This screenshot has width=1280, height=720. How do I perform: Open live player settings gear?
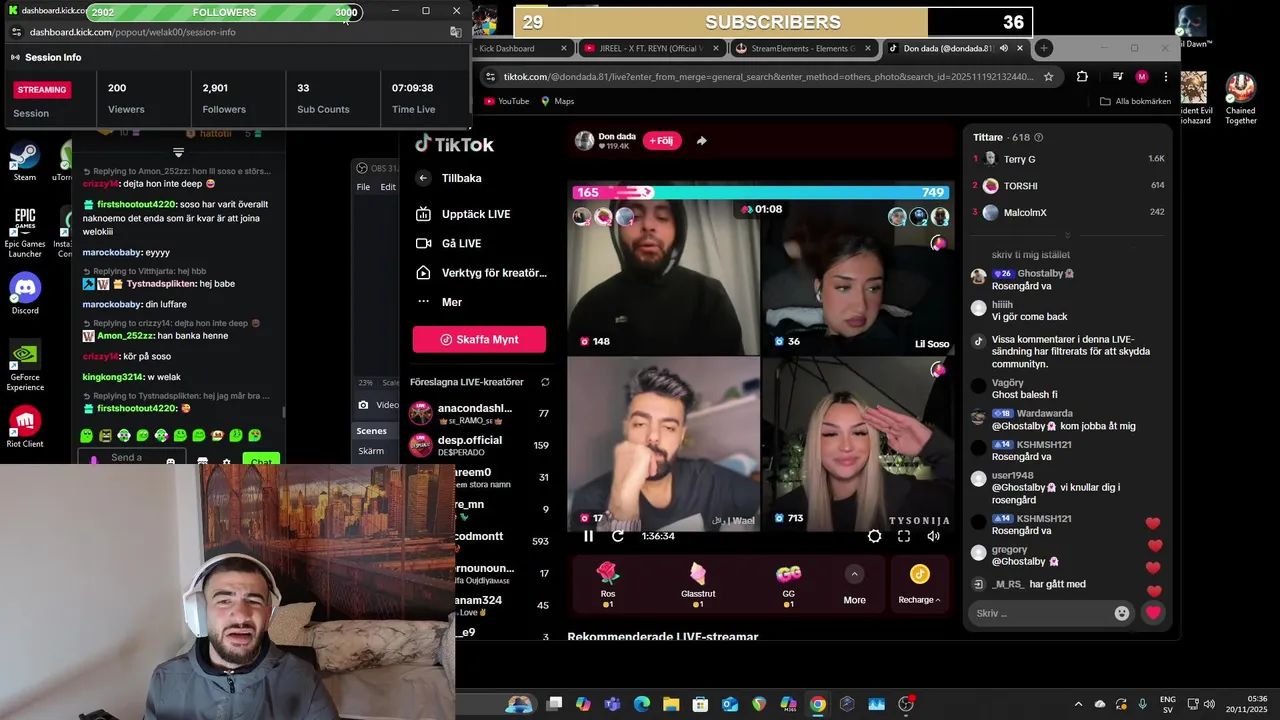pyautogui.click(x=874, y=536)
